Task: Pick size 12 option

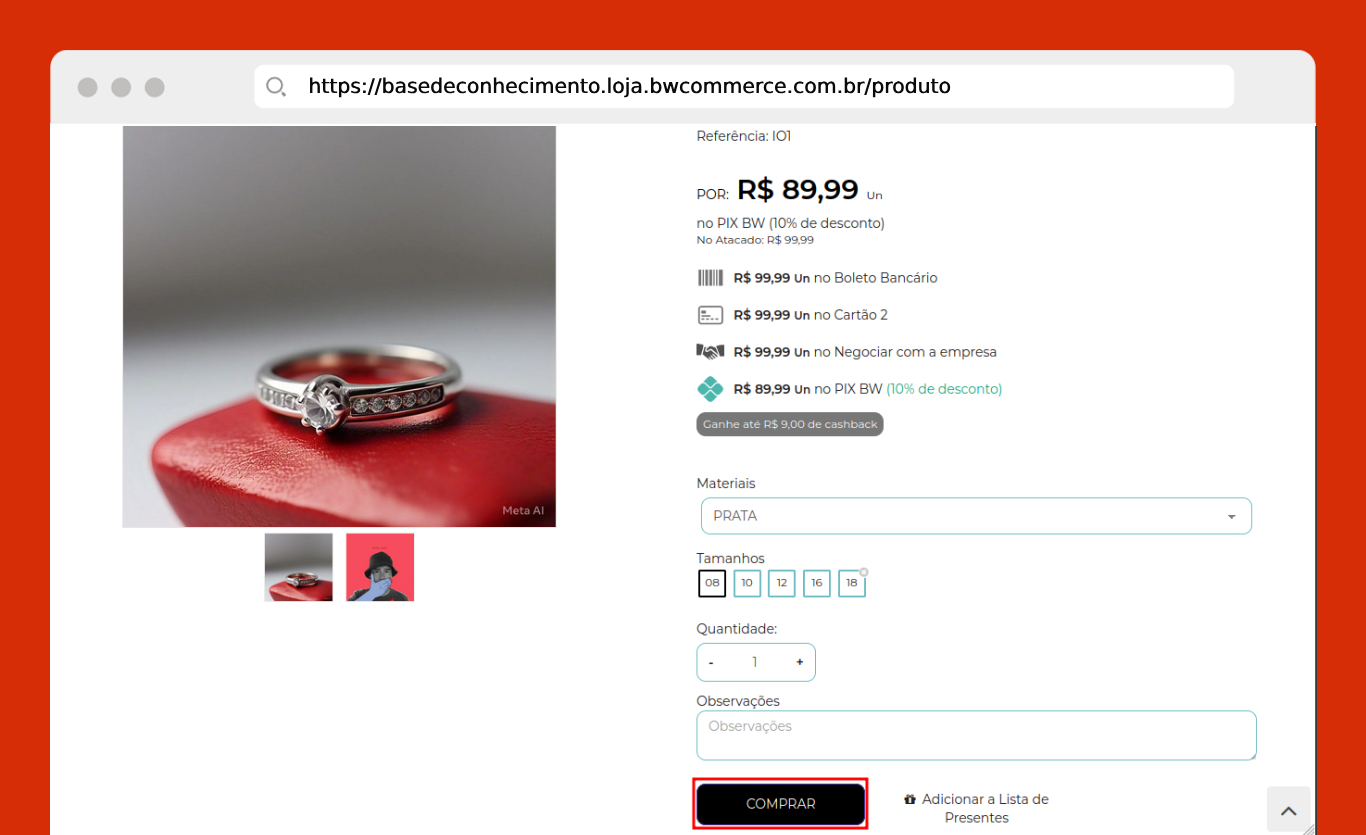Action: tap(782, 583)
